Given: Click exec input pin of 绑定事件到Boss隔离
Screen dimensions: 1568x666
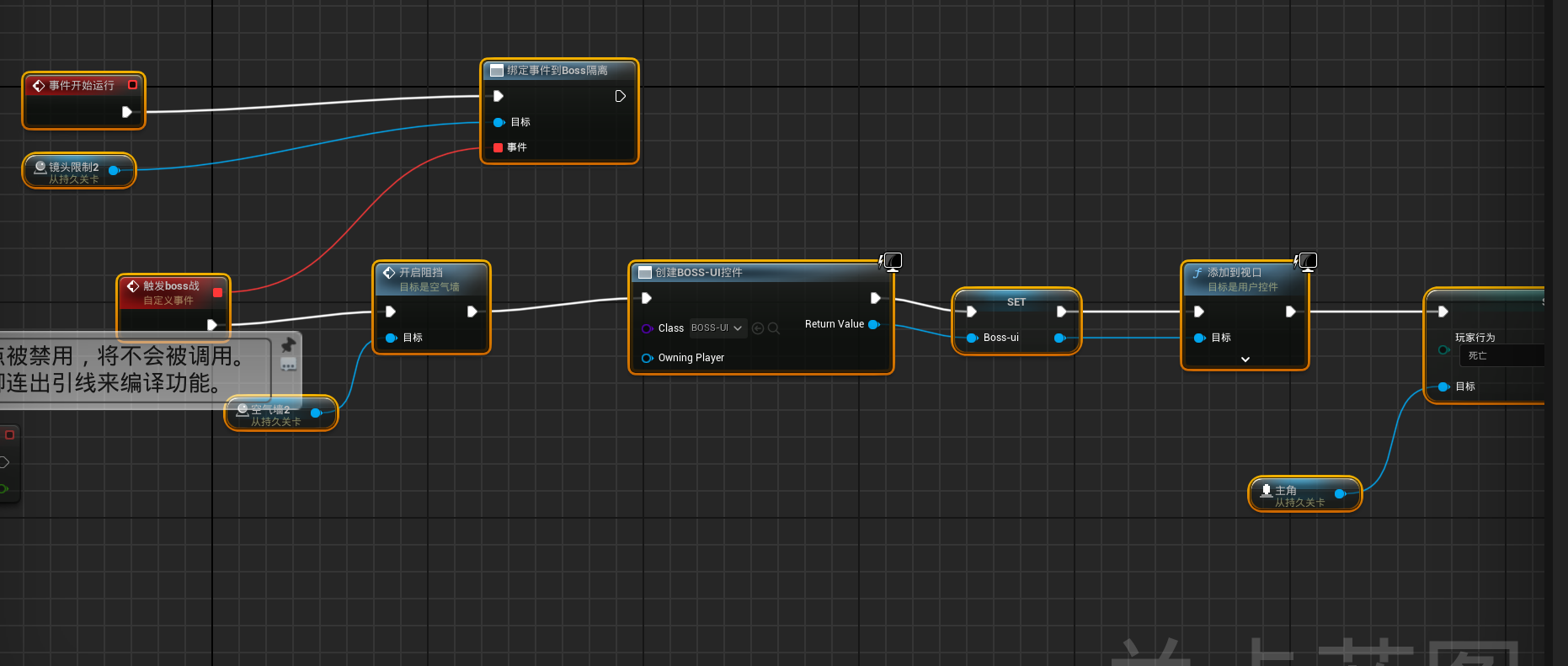Looking at the screenshot, I should [x=499, y=96].
